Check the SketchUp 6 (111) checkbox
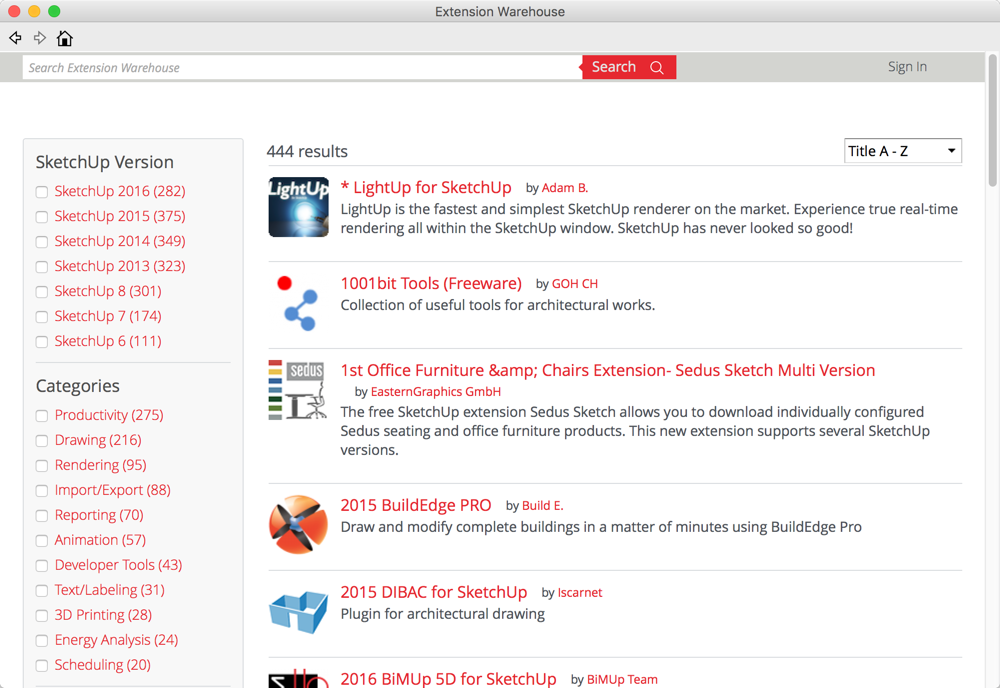 coord(42,342)
